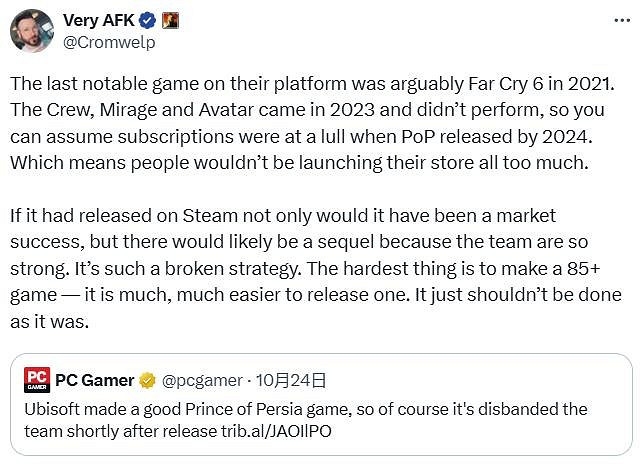Open Very AFK's profile picture
The height and width of the screenshot is (470, 644).
point(32,31)
